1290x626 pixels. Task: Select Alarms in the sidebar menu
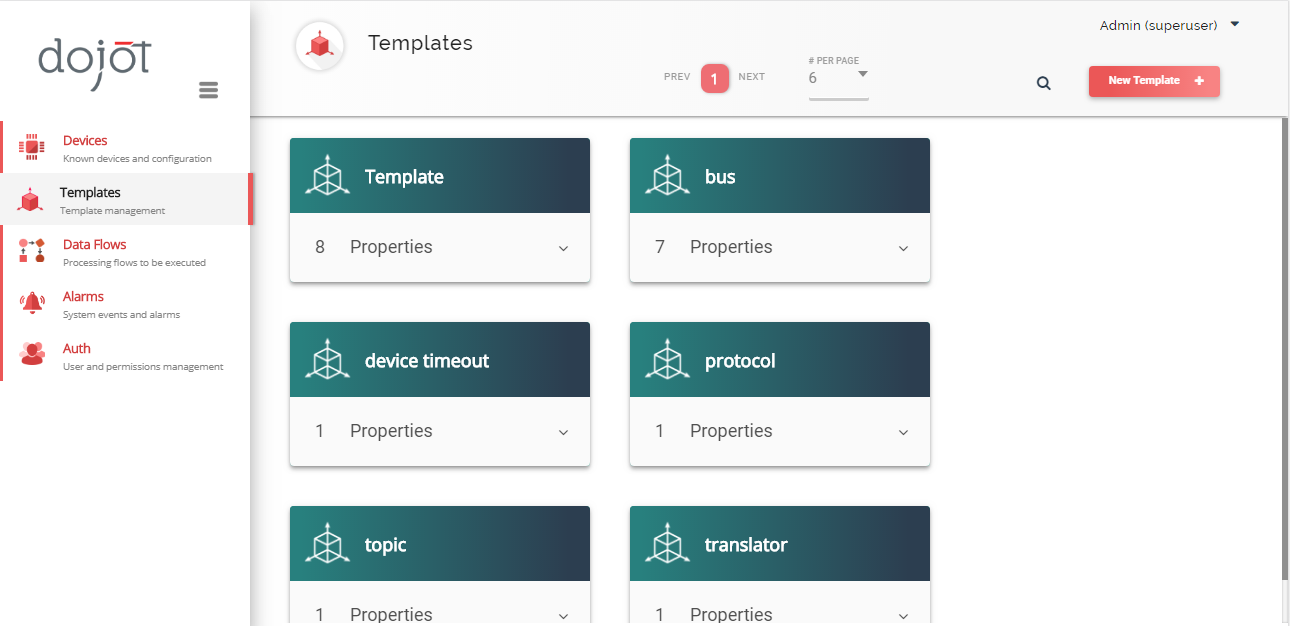[83, 296]
